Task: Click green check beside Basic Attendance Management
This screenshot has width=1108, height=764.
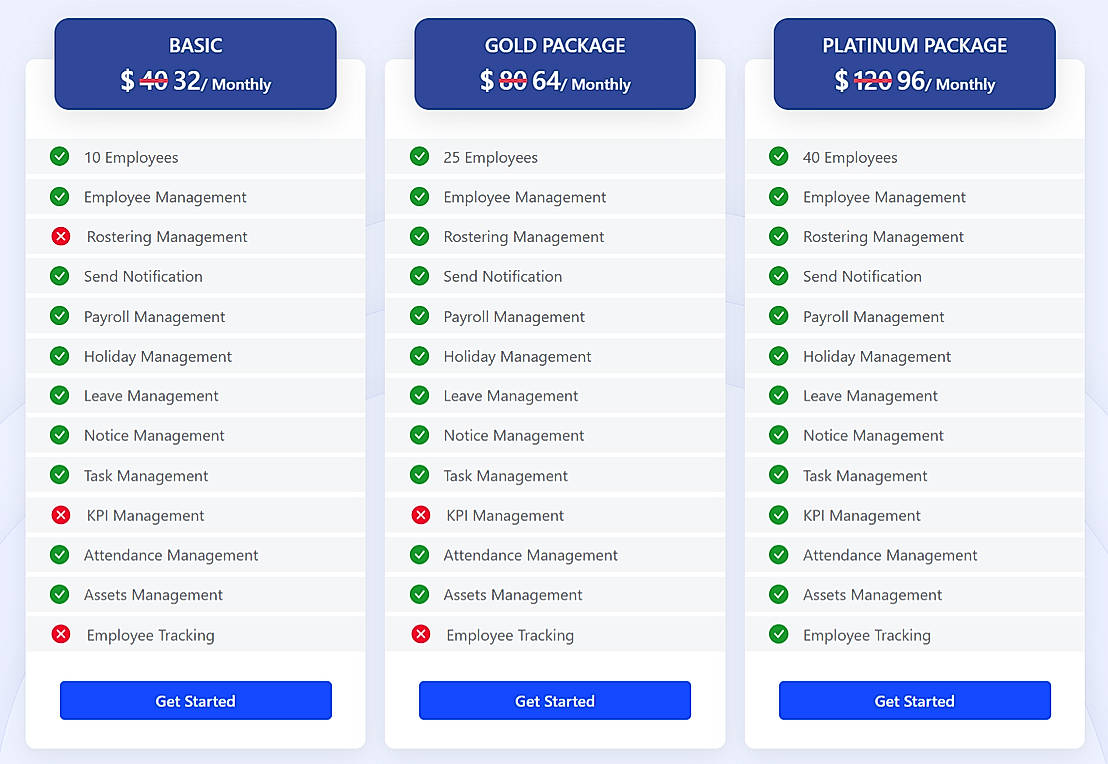Action: [60, 555]
